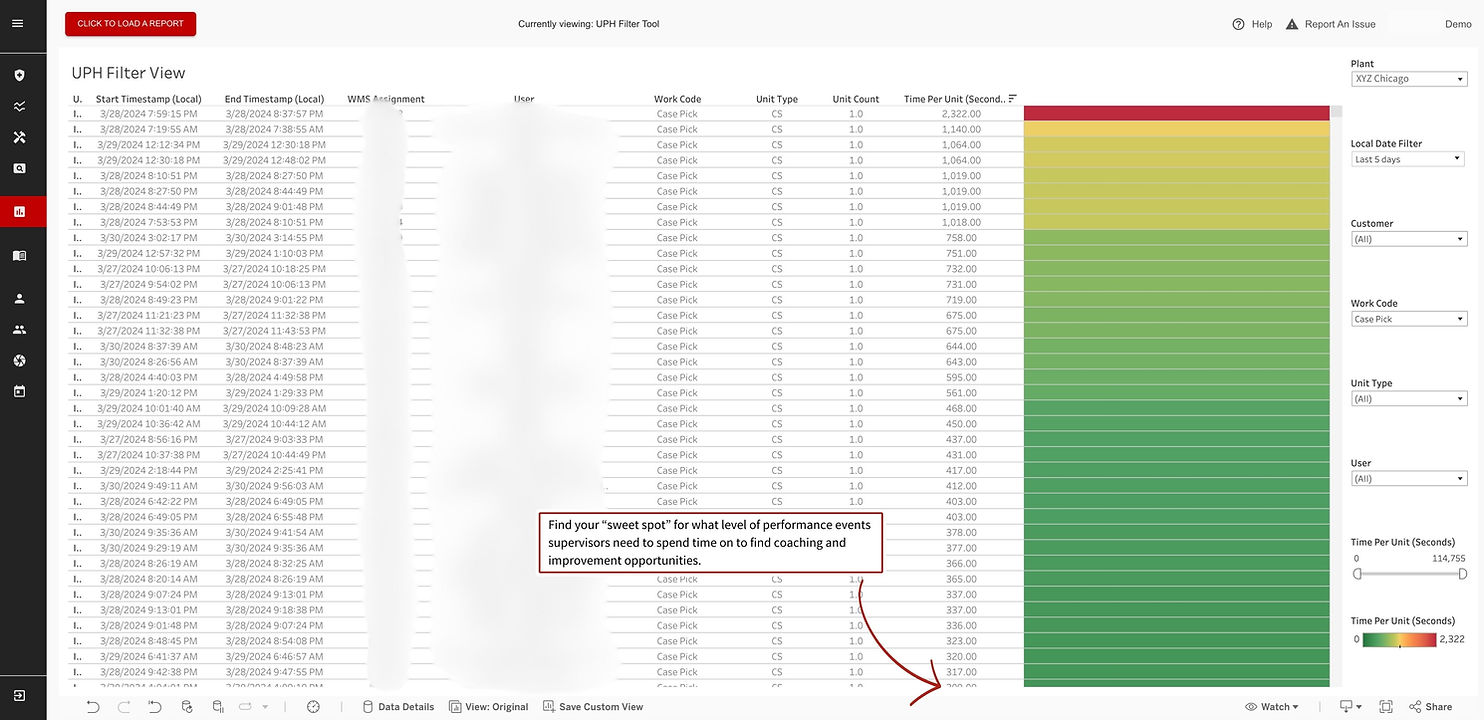This screenshot has width=1484, height=720.
Task: Open the Watch menu in bottom toolbar
Action: (x=1272, y=706)
